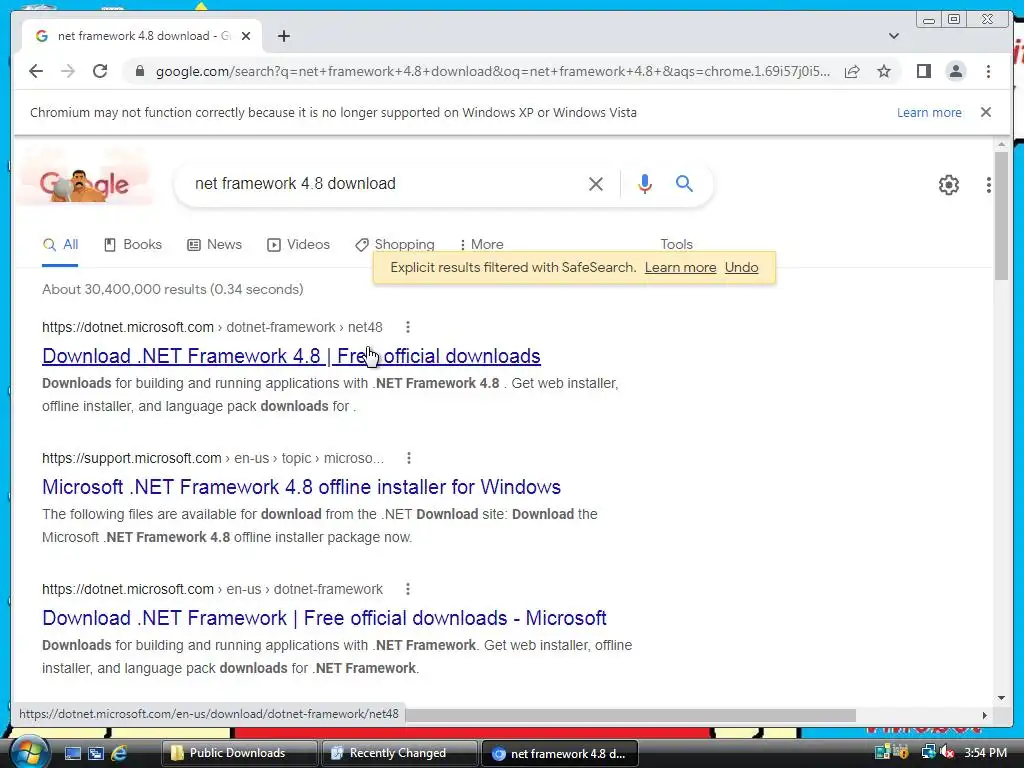Click the vertical scrollbar thumb

click(1001, 216)
